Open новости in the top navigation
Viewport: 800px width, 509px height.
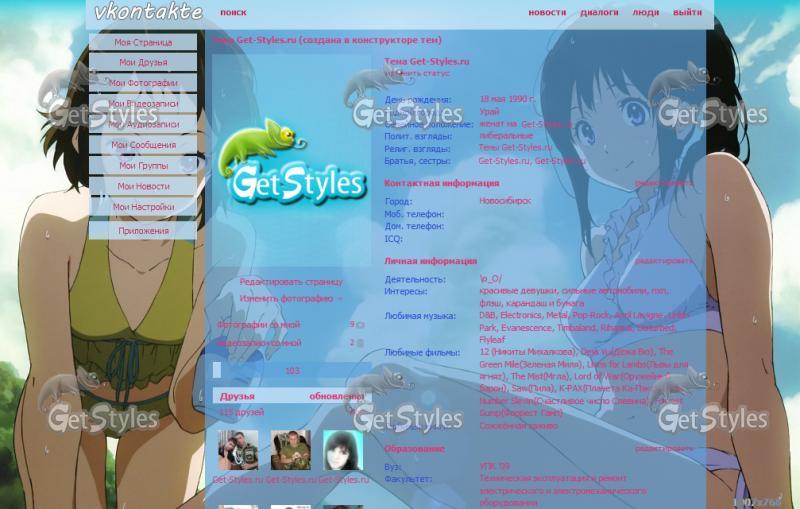tap(547, 12)
